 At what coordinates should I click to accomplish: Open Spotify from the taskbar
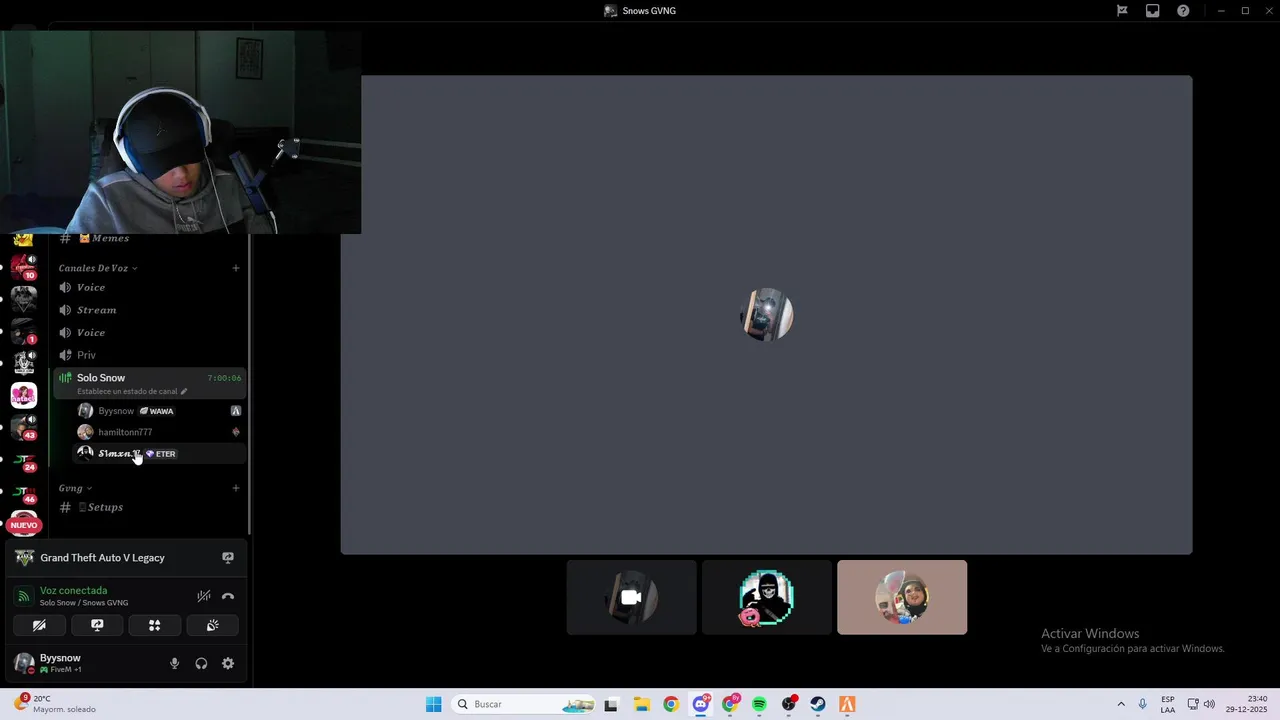[759, 704]
